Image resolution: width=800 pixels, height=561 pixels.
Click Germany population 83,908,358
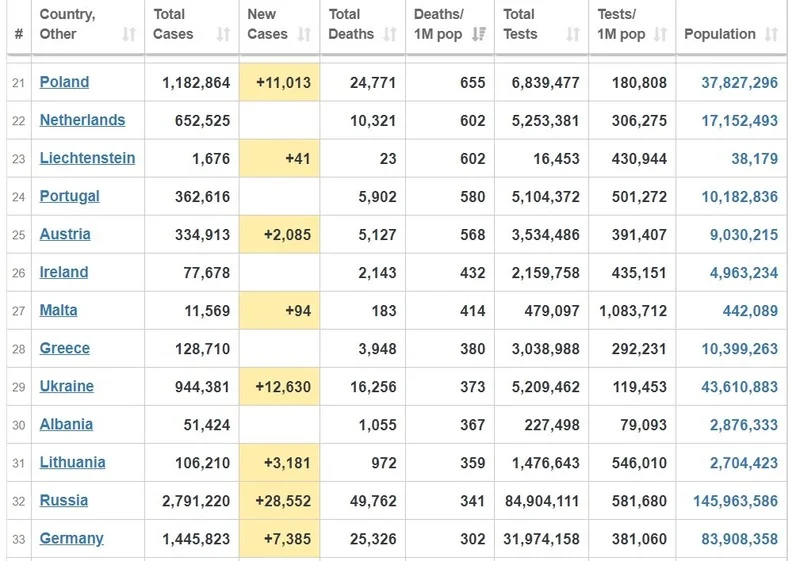pyautogui.click(x=739, y=539)
